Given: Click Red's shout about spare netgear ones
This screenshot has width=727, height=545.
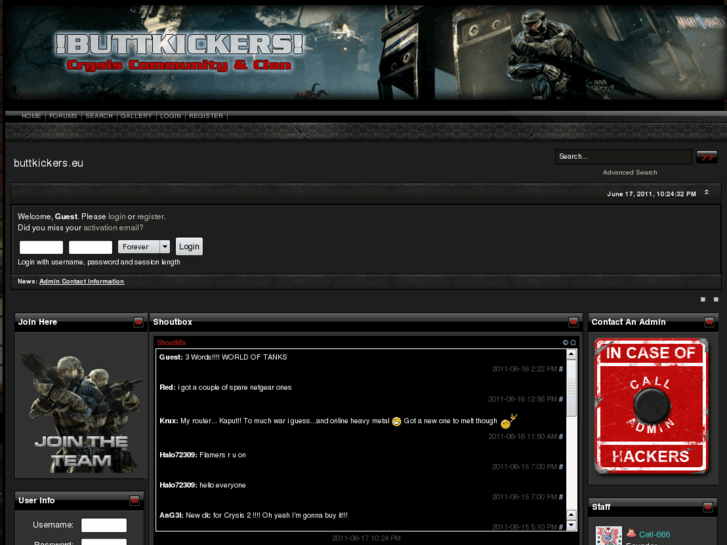Looking at the screenshot, I should [234, 387].
